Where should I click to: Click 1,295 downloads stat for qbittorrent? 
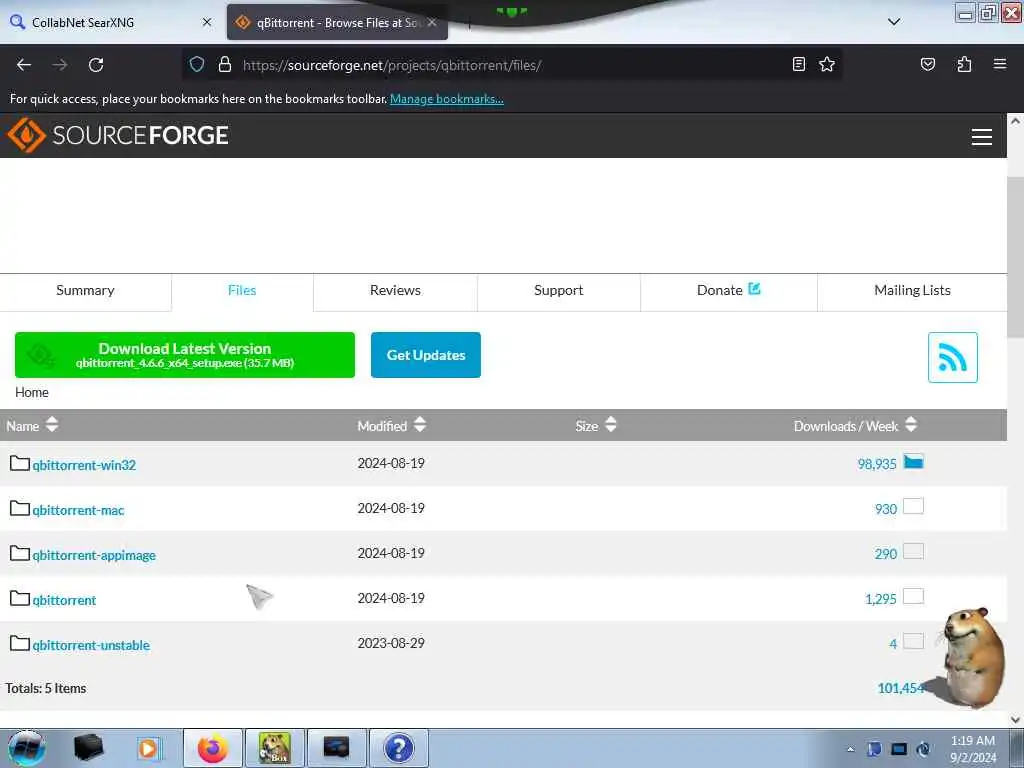point(880,600)
